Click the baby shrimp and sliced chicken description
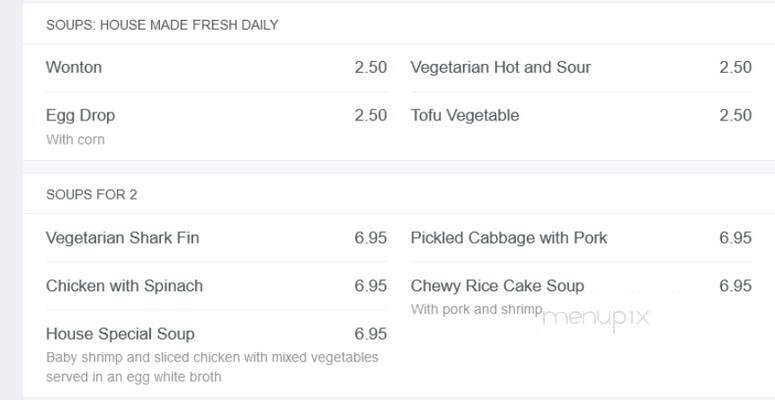 pos(213,367)
